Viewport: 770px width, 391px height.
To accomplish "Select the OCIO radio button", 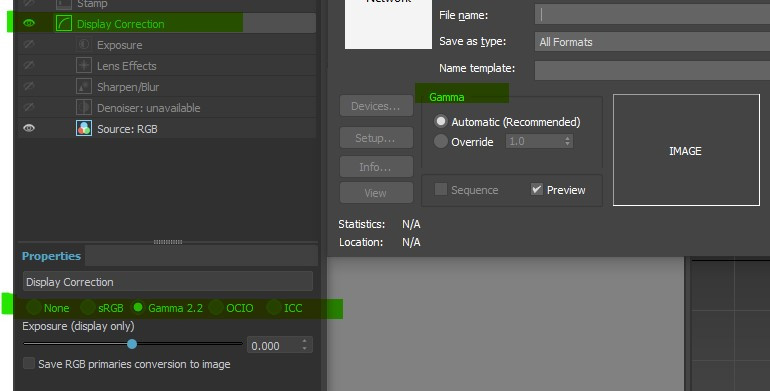I will [x=216, y=307].
